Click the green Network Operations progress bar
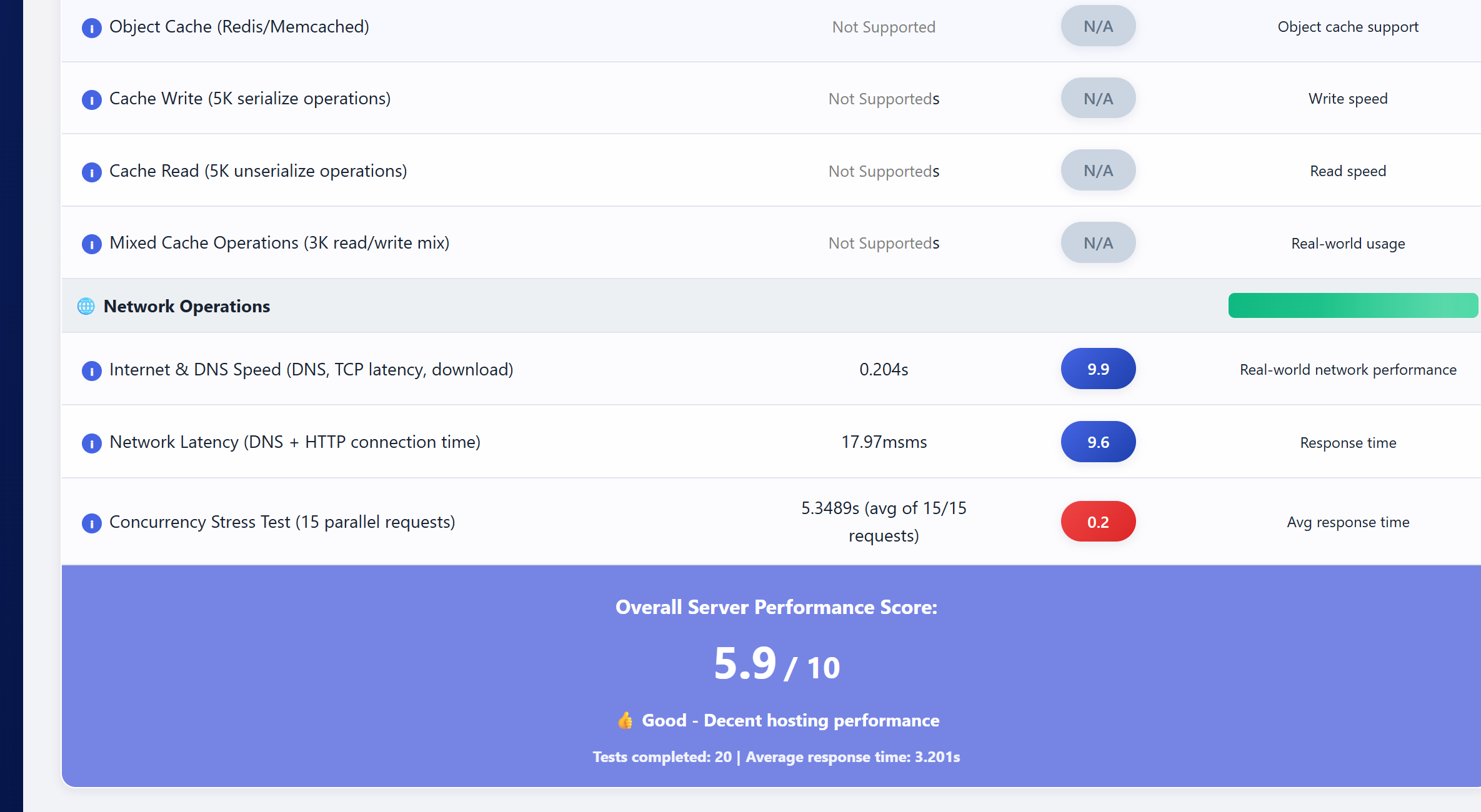This screenshot has width=1481, height=812. click(x=1352, y=305)
